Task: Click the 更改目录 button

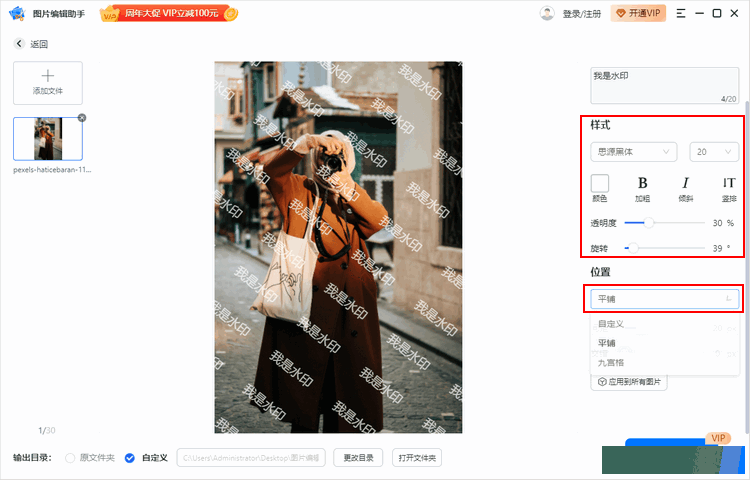Action: (358, 458)
